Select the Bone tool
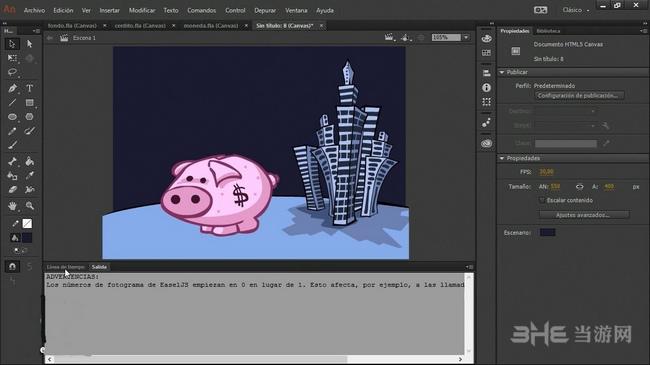This screenshot has width=650, height=365. [12, 161]
